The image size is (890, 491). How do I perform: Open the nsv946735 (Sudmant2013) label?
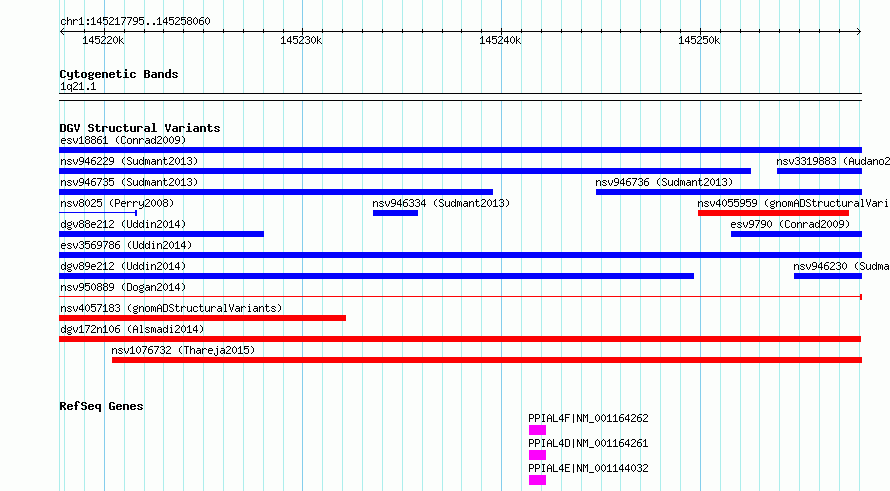(129, 182)
